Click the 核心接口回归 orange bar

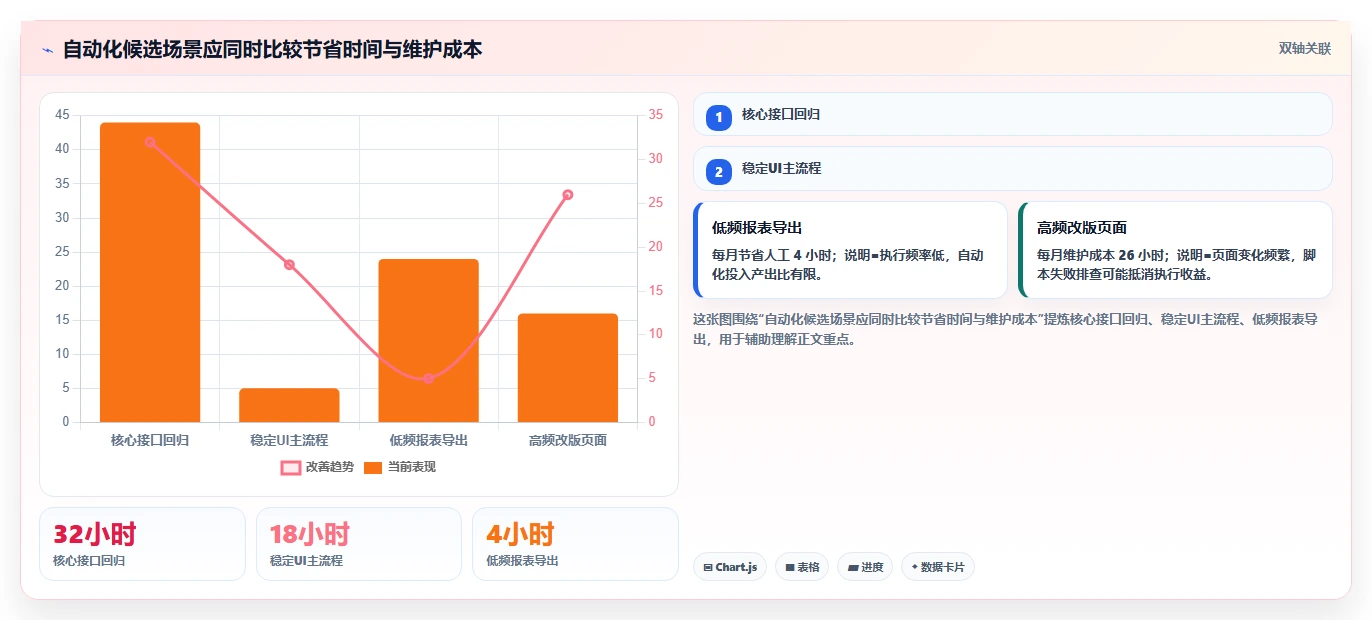click(x=150, y=272)
